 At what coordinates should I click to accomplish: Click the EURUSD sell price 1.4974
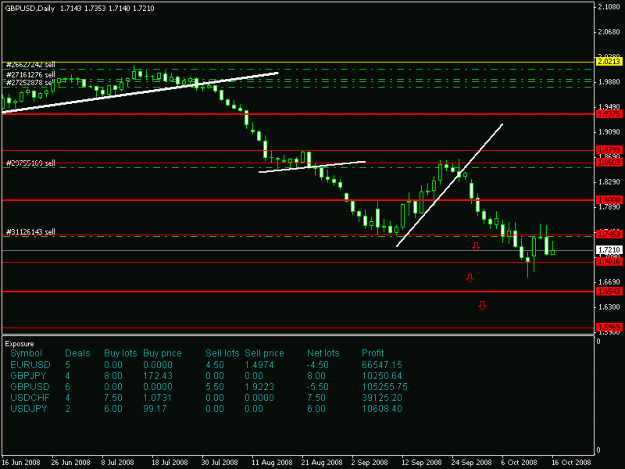(259, 365)
